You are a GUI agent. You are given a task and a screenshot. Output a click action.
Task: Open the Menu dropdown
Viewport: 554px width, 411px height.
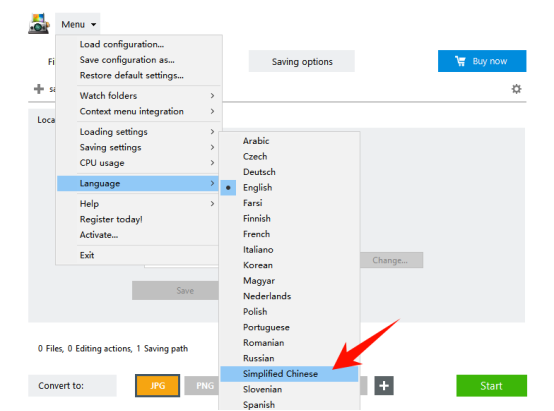[78, 24]
